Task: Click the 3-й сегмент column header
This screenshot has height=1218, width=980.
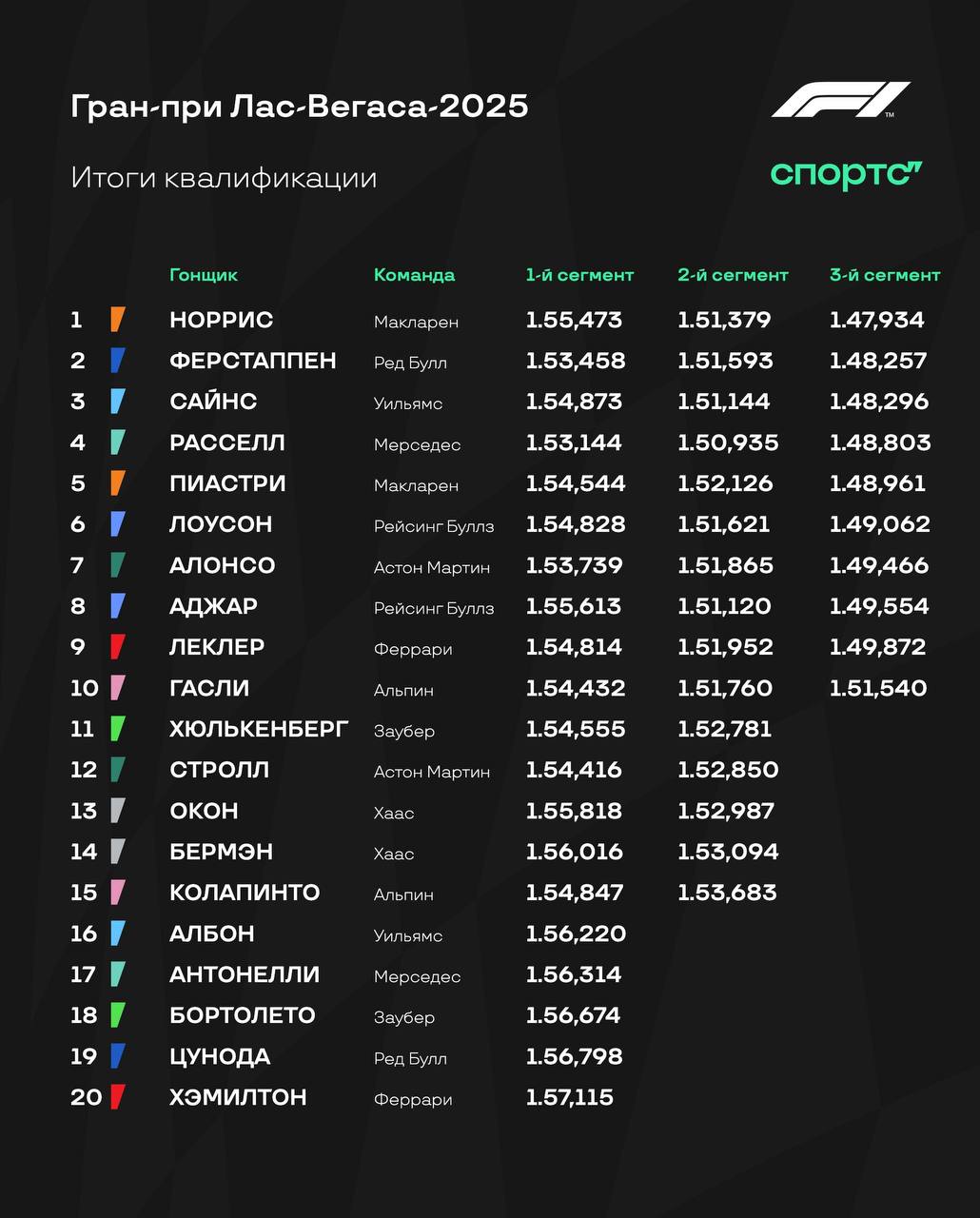Action: [x=885, y=275]
